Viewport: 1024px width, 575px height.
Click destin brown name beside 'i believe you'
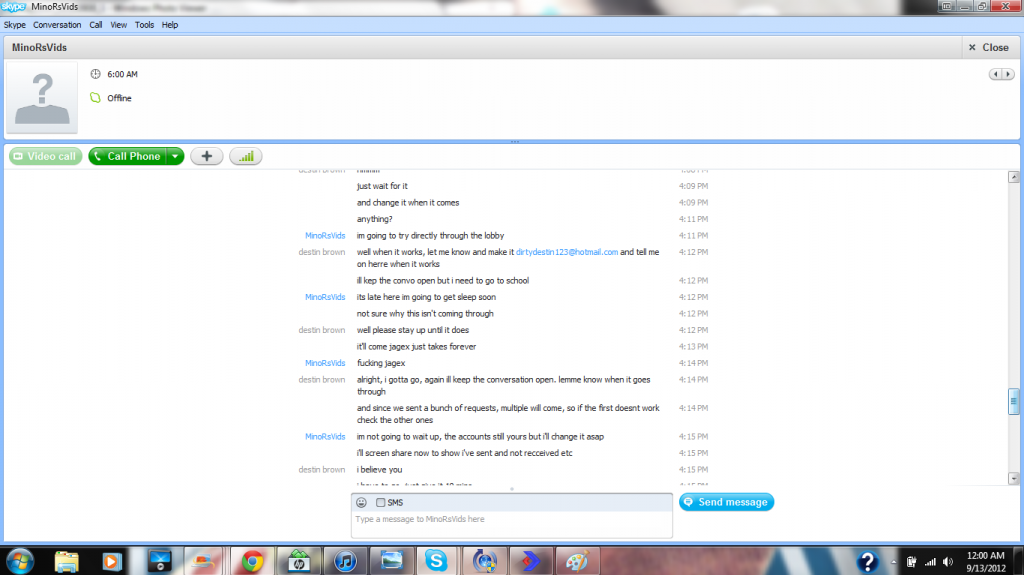pos(321,470)
